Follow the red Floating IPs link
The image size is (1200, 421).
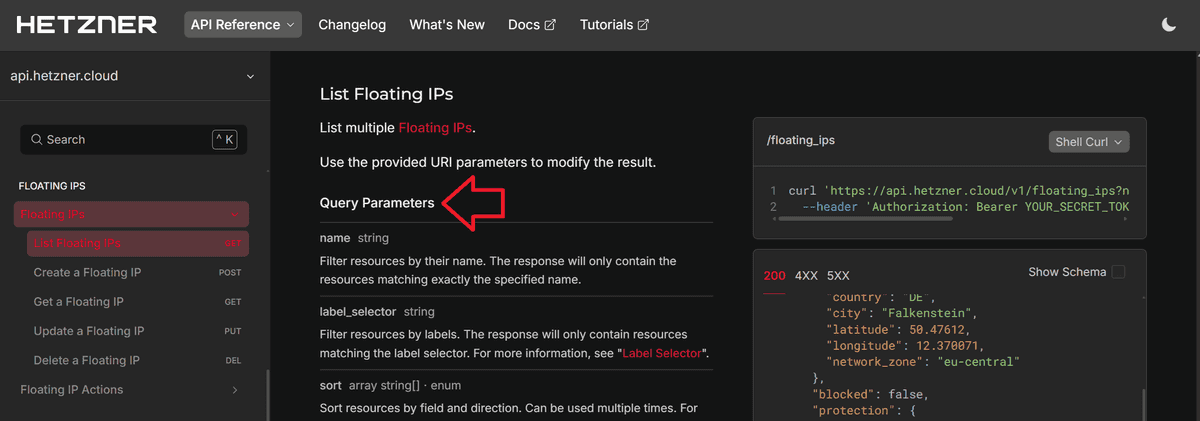(435, 128)
